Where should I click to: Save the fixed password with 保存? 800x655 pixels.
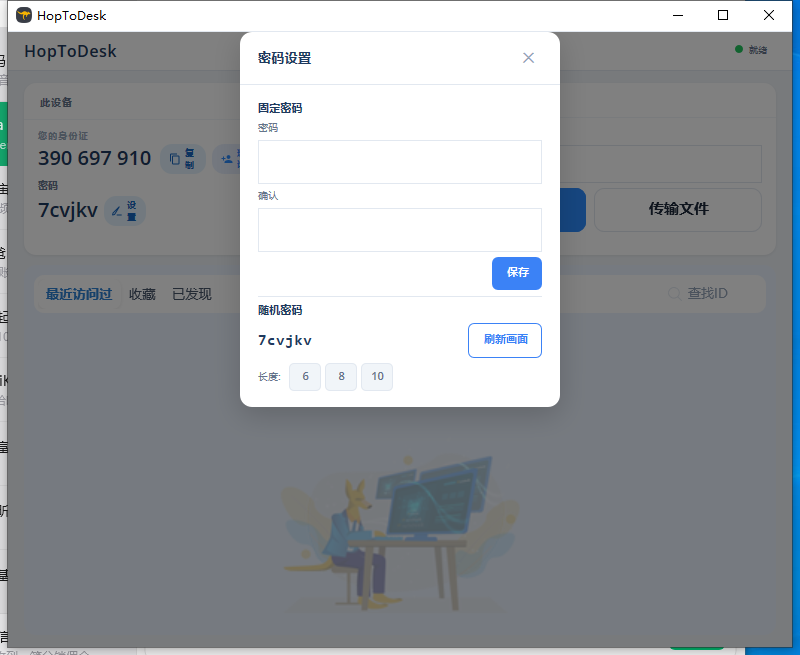pos(516,273)
